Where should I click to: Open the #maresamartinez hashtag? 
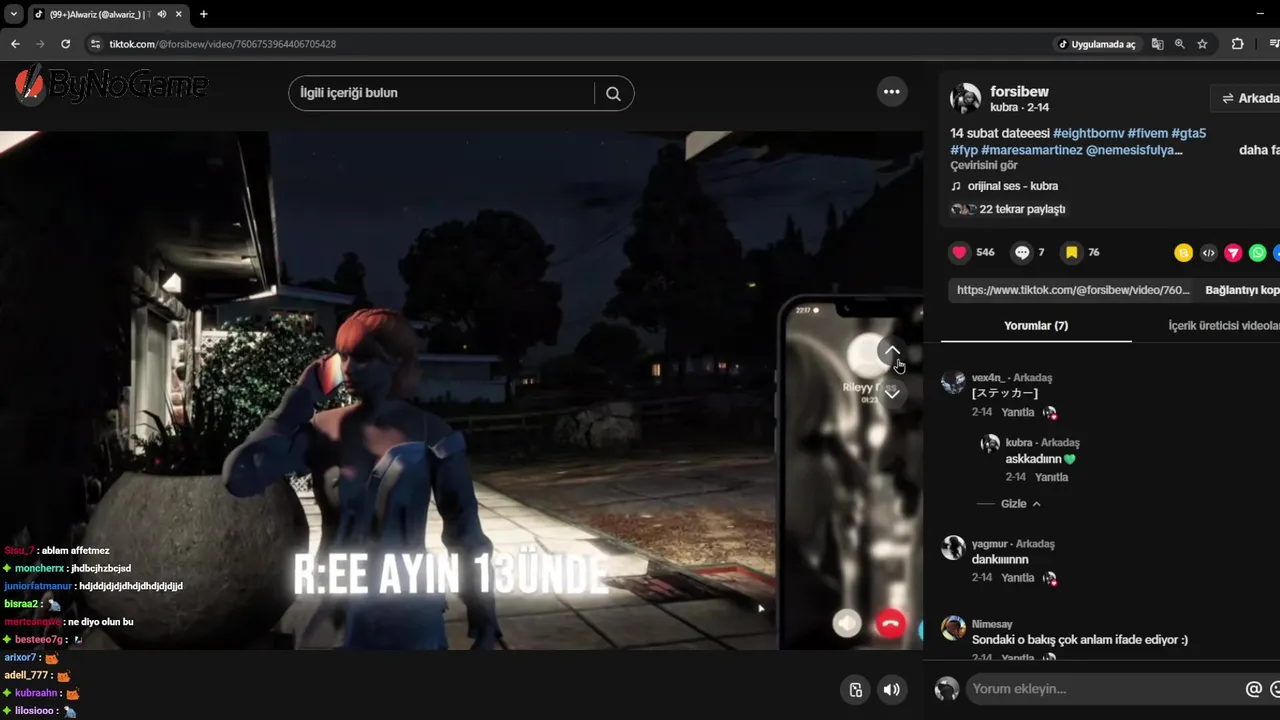coord(1032,150)
